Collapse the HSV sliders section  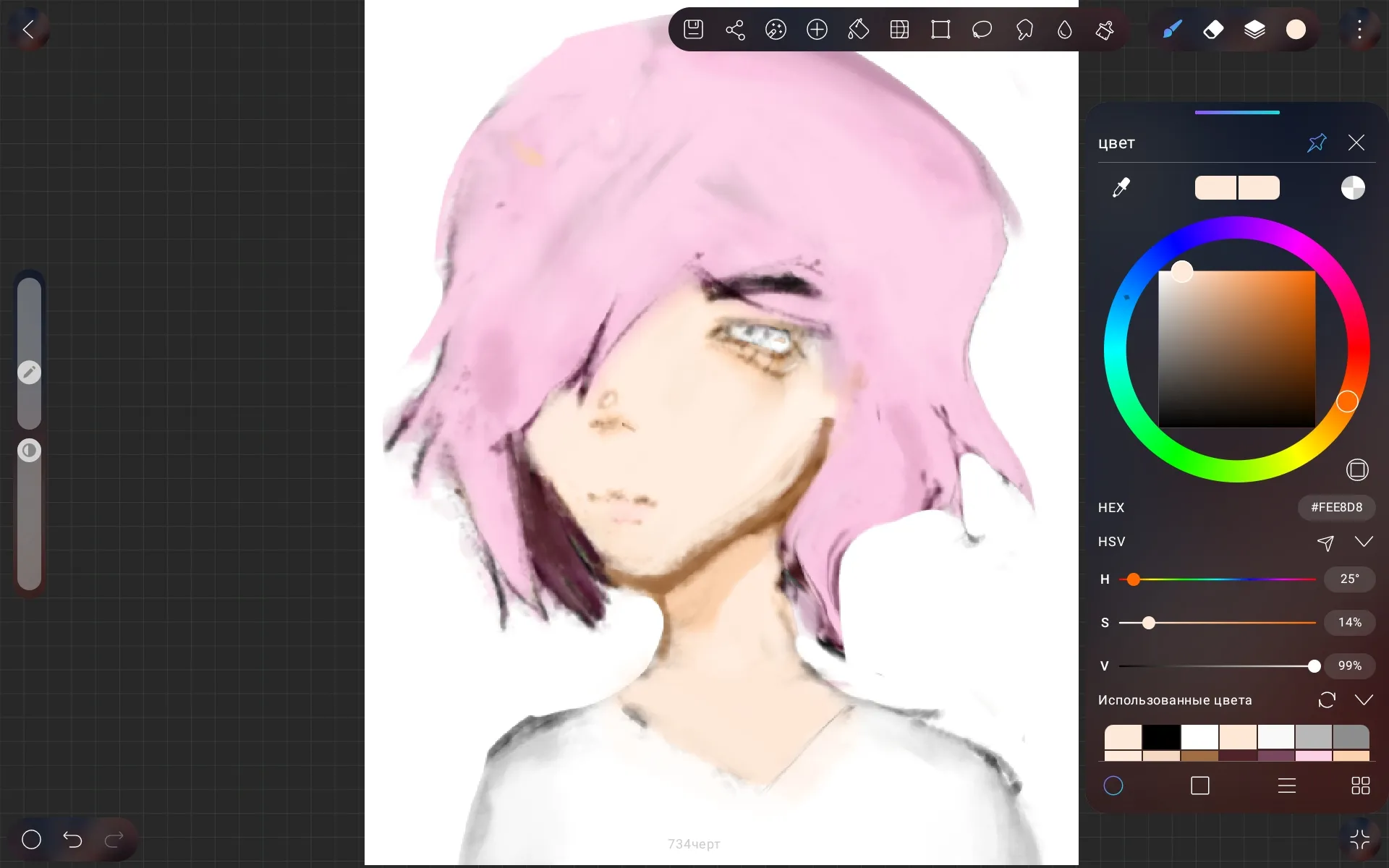point(1364,542)
